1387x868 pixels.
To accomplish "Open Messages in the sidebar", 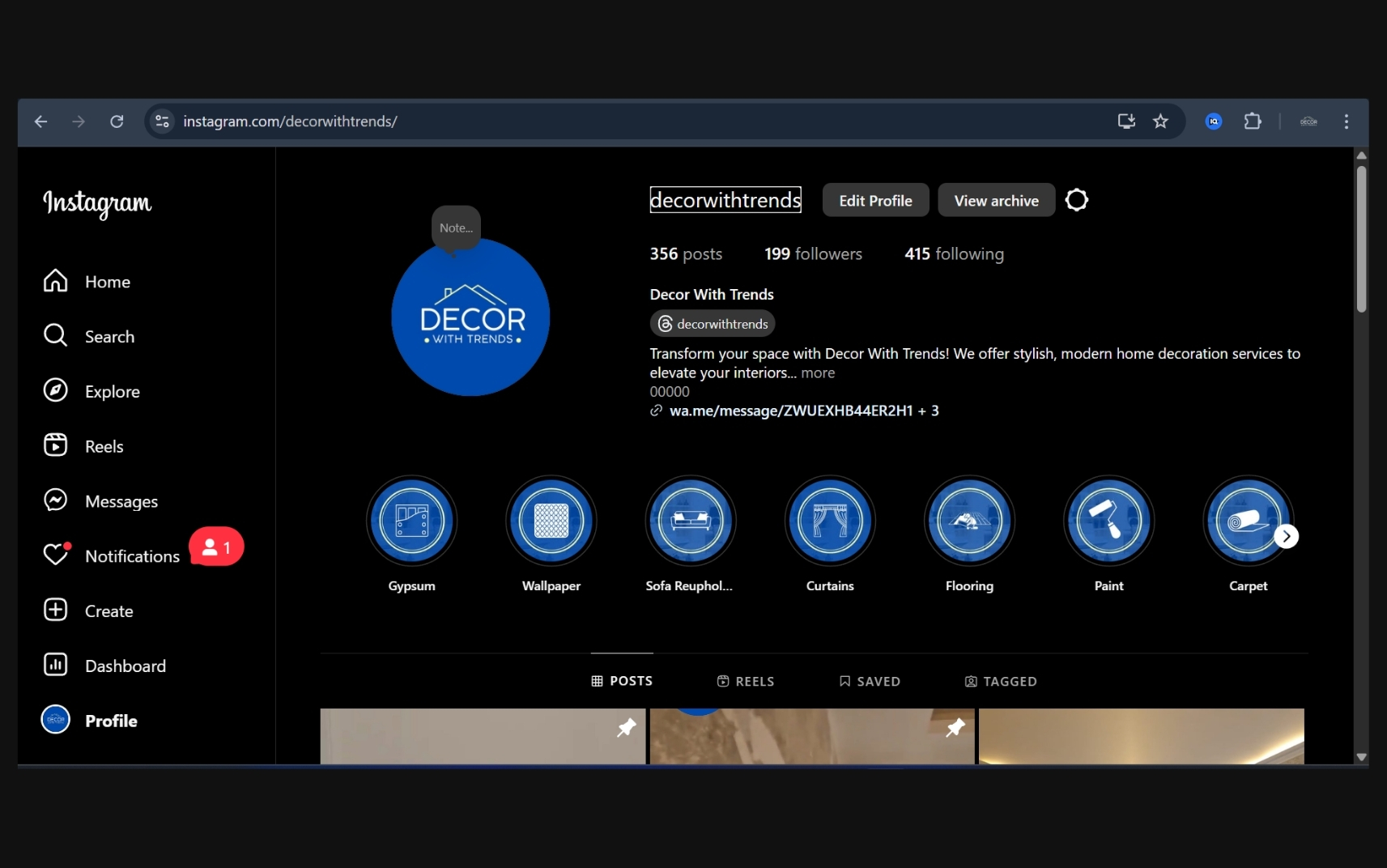I will [100, 501].
